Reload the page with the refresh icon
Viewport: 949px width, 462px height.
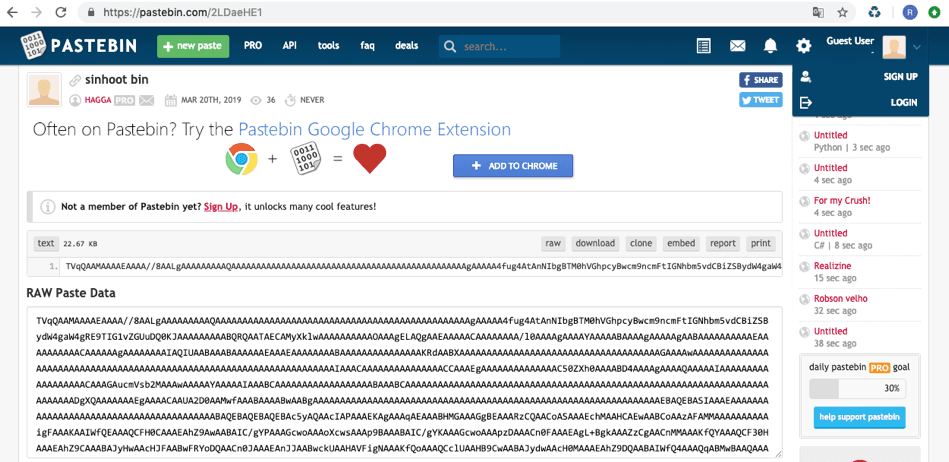[x=61, y=12]
